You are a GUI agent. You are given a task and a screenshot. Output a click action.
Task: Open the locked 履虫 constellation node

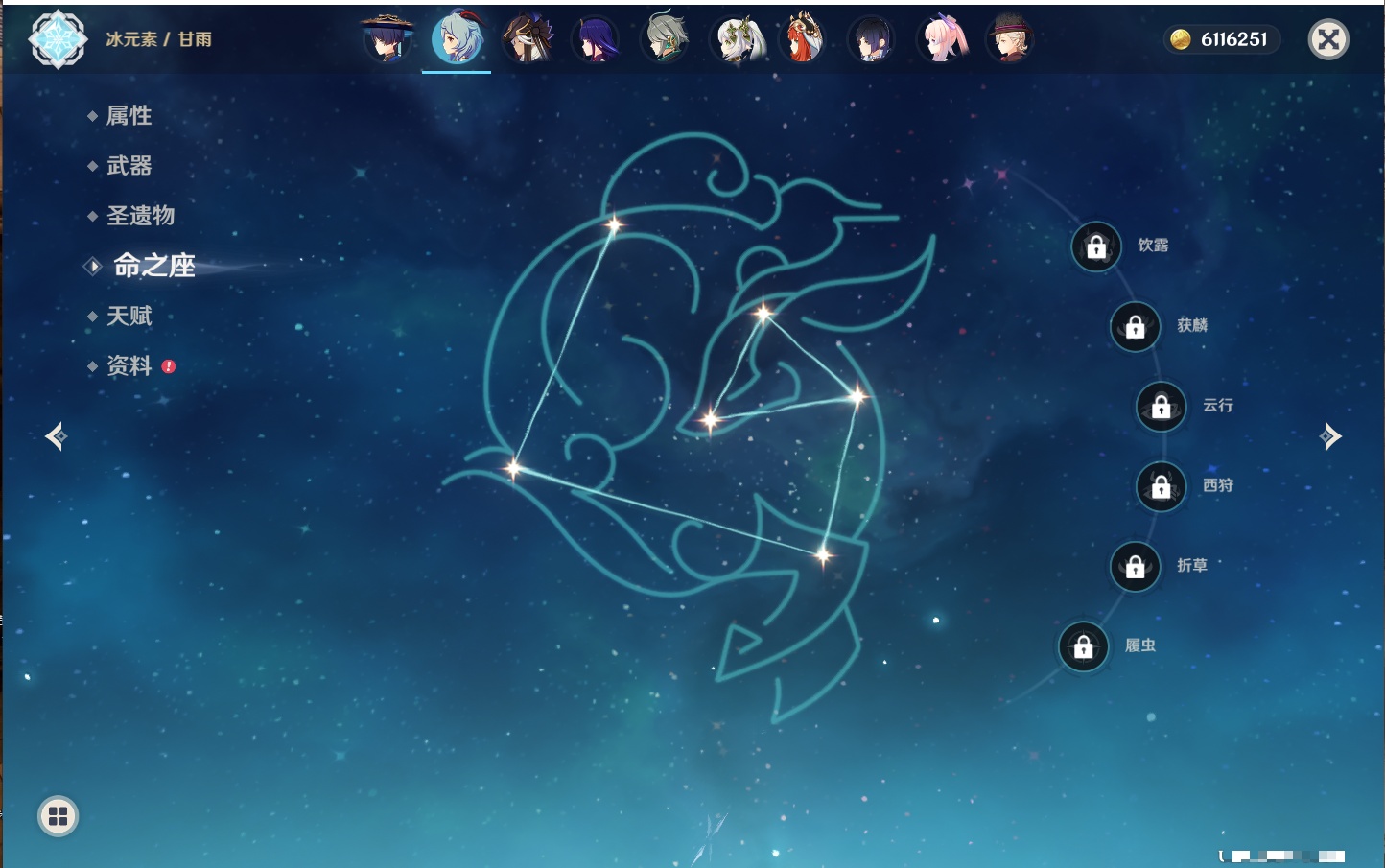1083,647
